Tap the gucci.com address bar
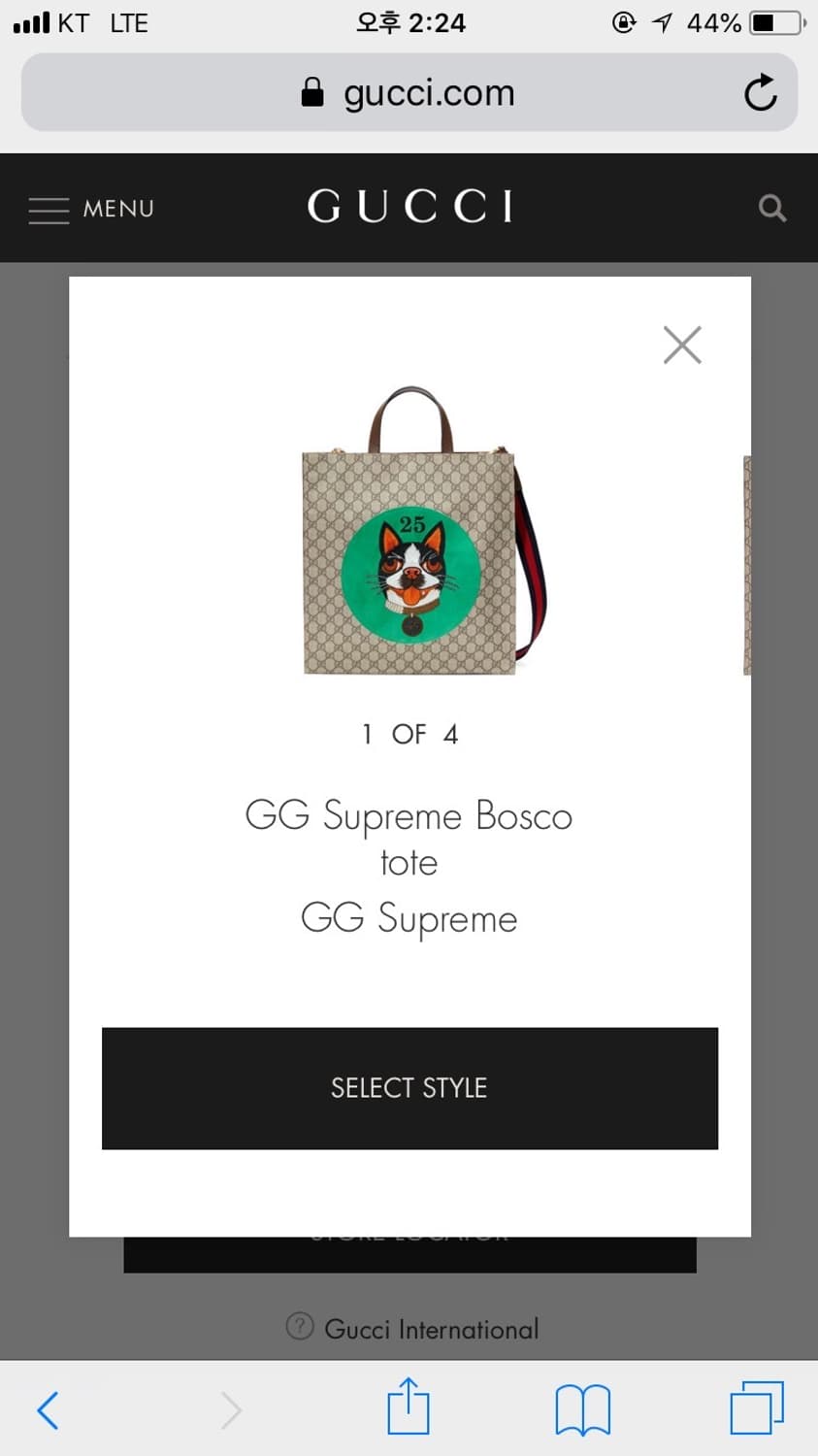Screen dimensions: 818x1456 click(409, 92)
